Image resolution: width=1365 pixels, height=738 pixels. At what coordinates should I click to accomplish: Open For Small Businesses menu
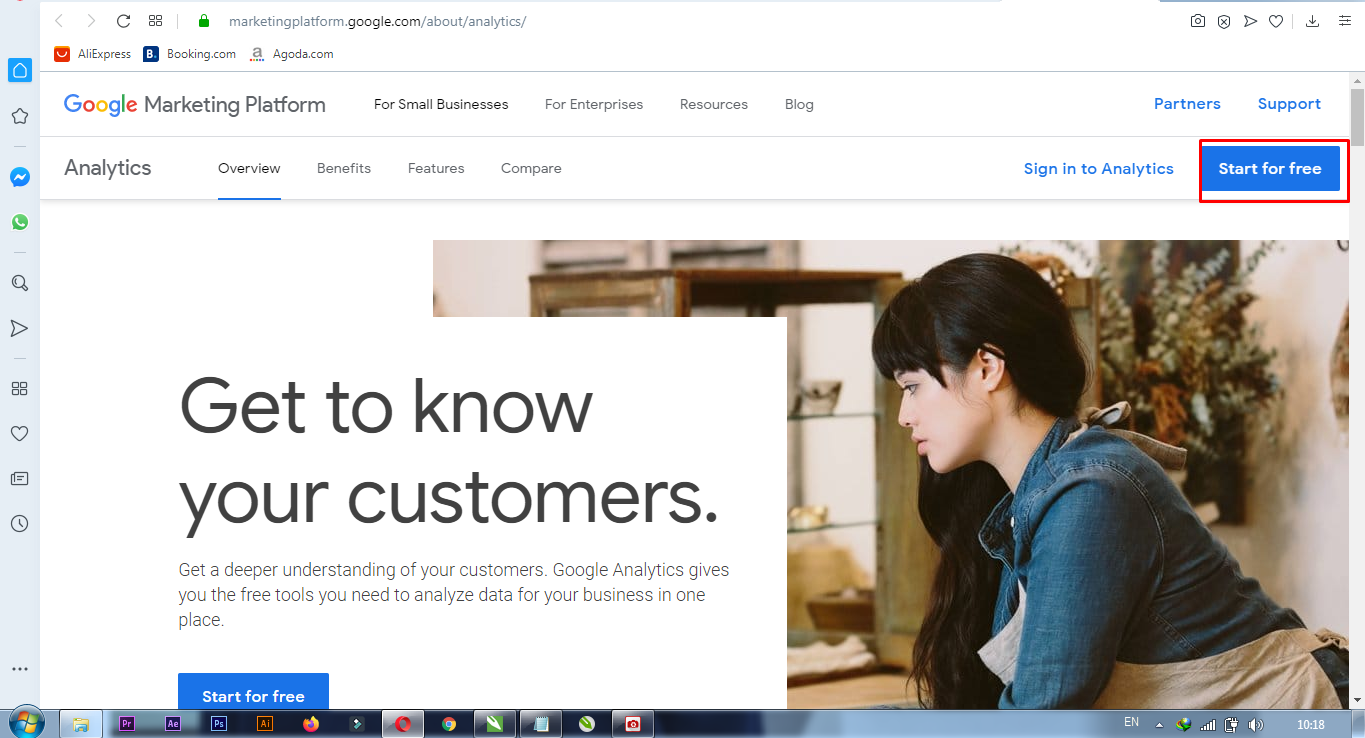[441, 104]
